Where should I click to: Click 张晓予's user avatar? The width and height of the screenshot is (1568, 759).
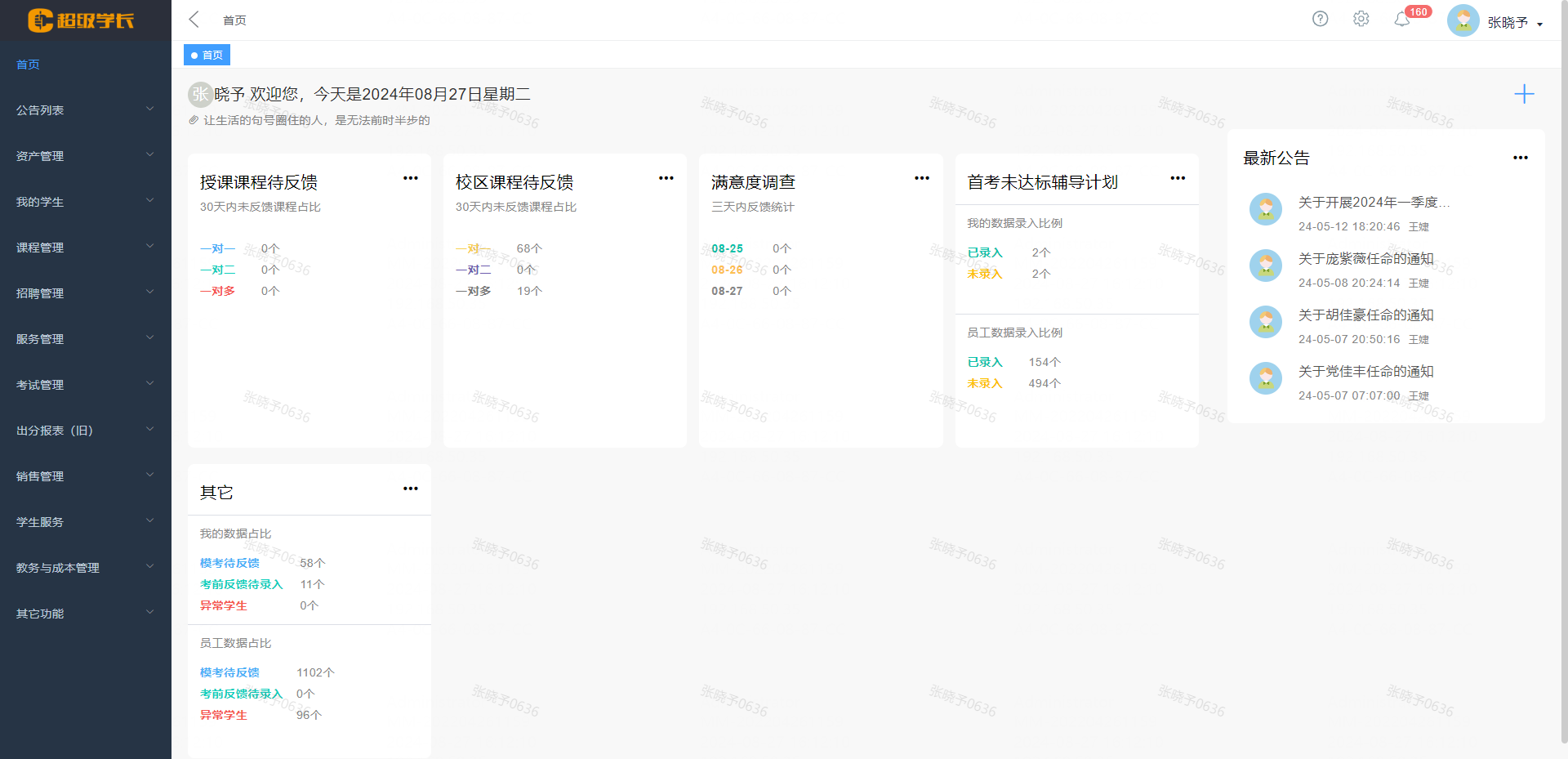click(1463, 20)
